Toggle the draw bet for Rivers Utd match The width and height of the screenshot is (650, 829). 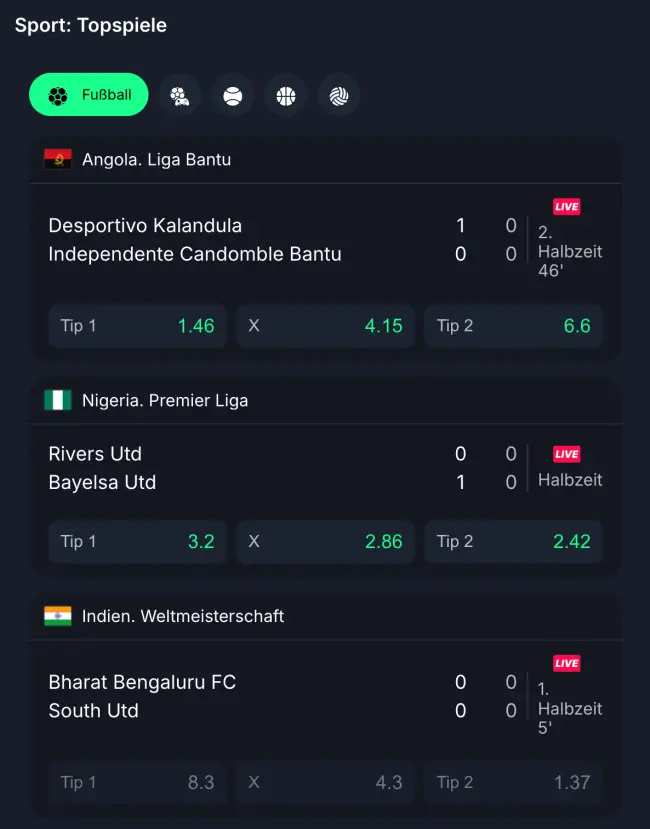tap(325, 541)
